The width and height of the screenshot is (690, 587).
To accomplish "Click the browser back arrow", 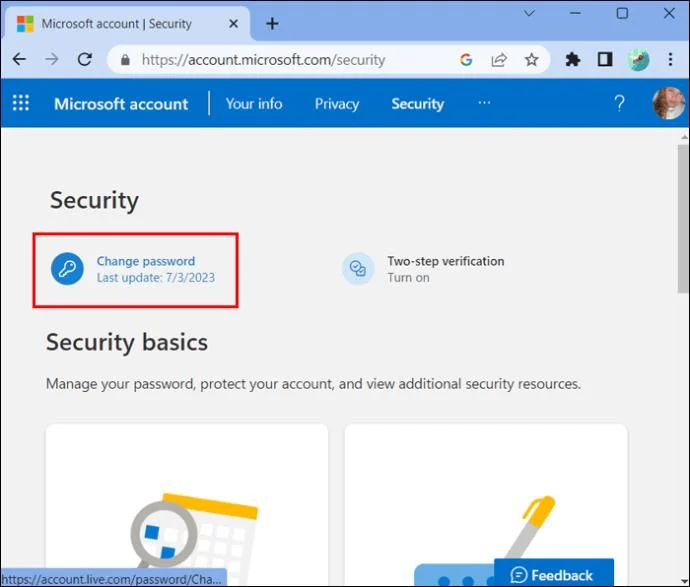I will pos(19,59).
